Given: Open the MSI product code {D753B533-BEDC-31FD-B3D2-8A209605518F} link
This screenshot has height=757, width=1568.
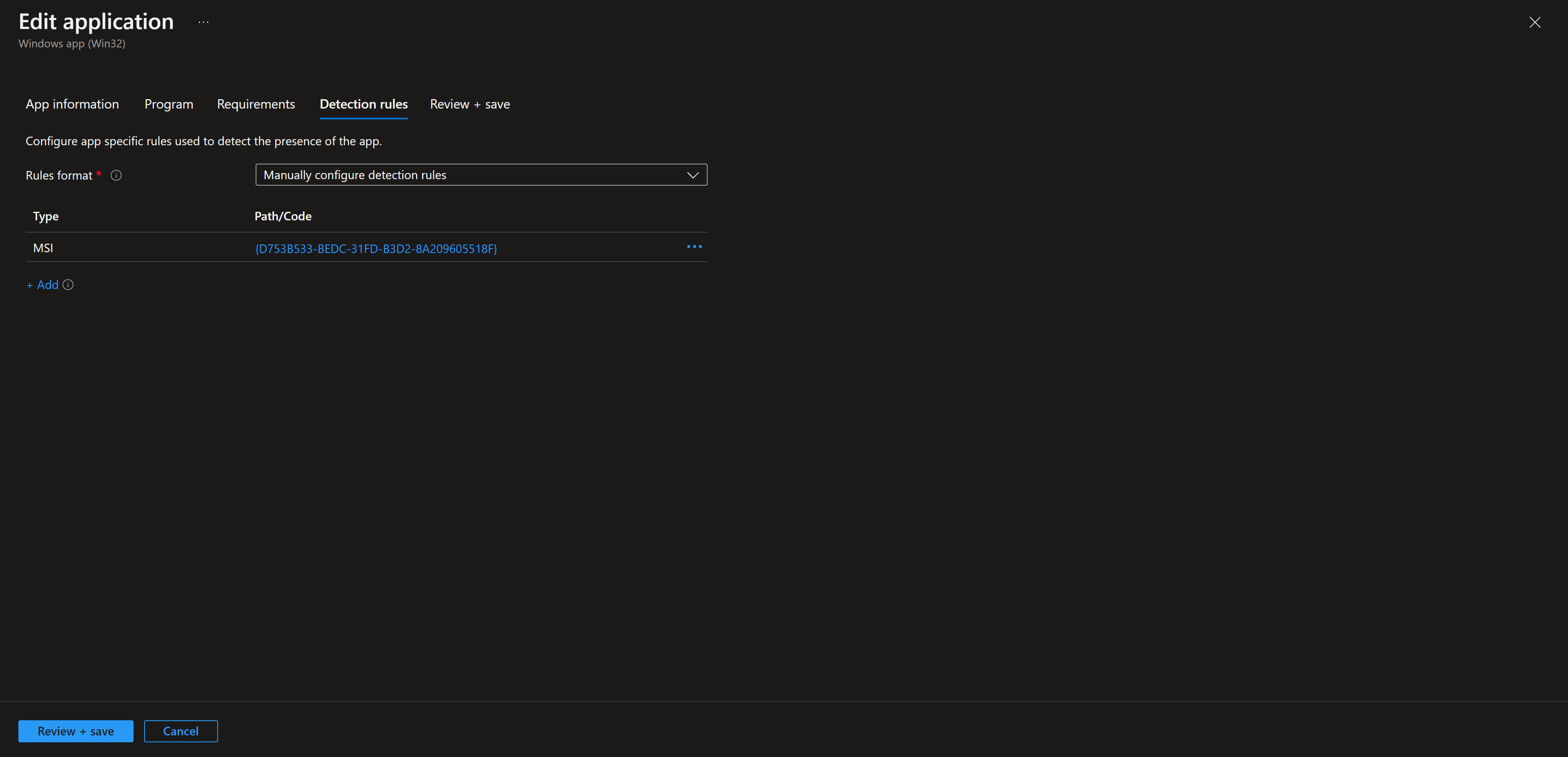Looking at the screenshot, I should tap(376, 248).
